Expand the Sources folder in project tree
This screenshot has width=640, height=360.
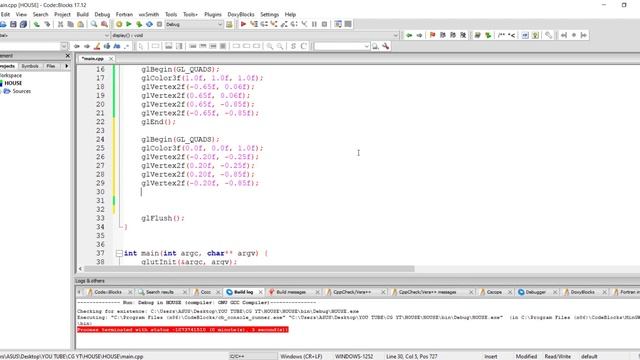1,91
